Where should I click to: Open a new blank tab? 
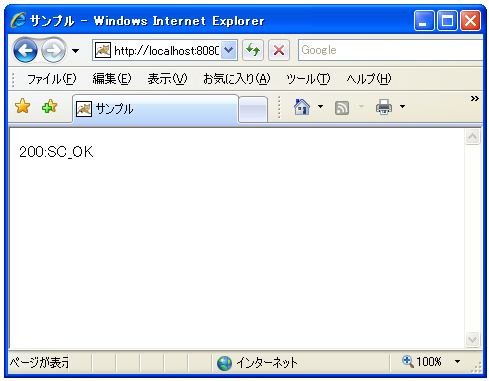coord(253,109)
